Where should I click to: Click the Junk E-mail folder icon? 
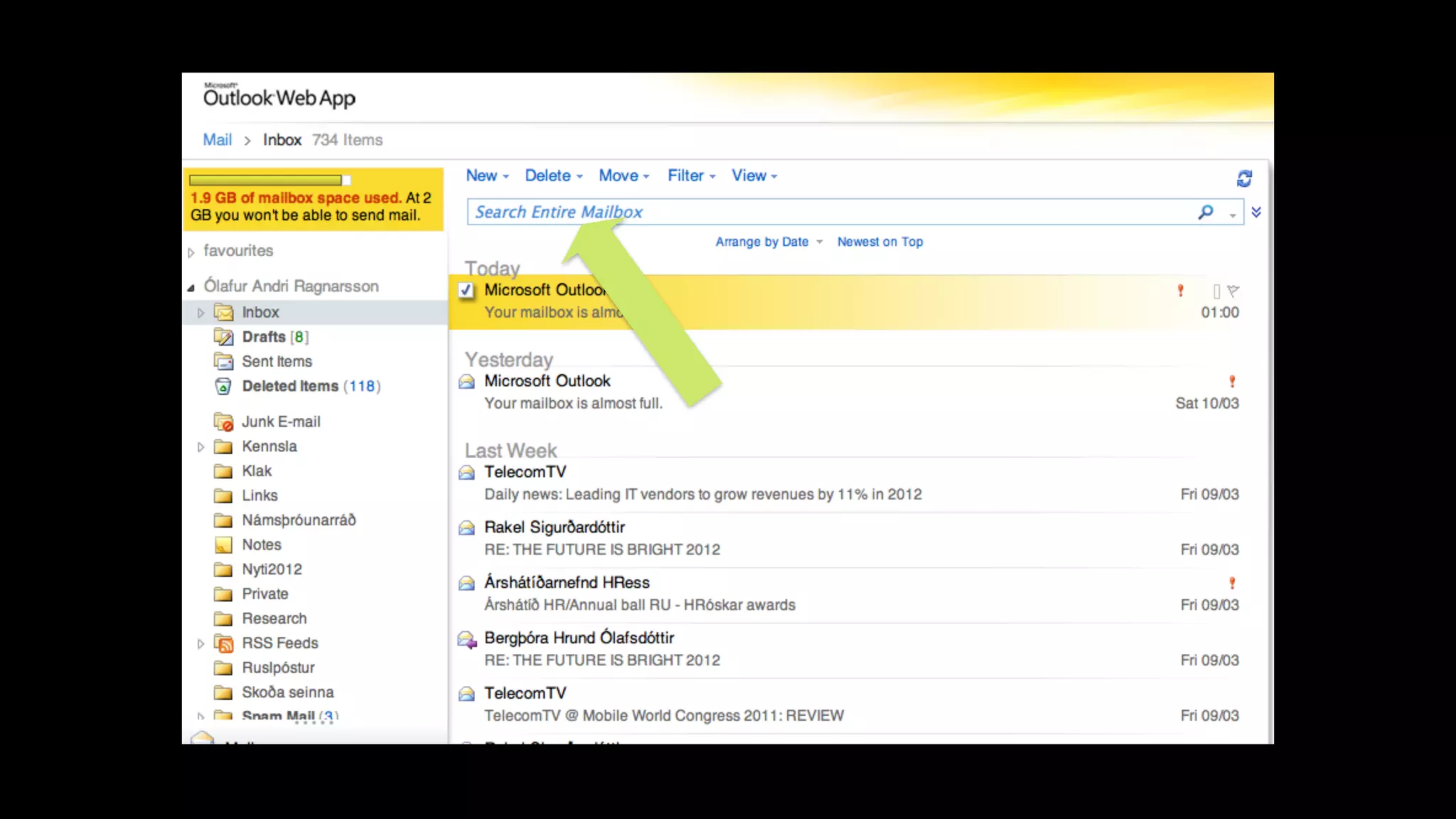tap(223, 422)
